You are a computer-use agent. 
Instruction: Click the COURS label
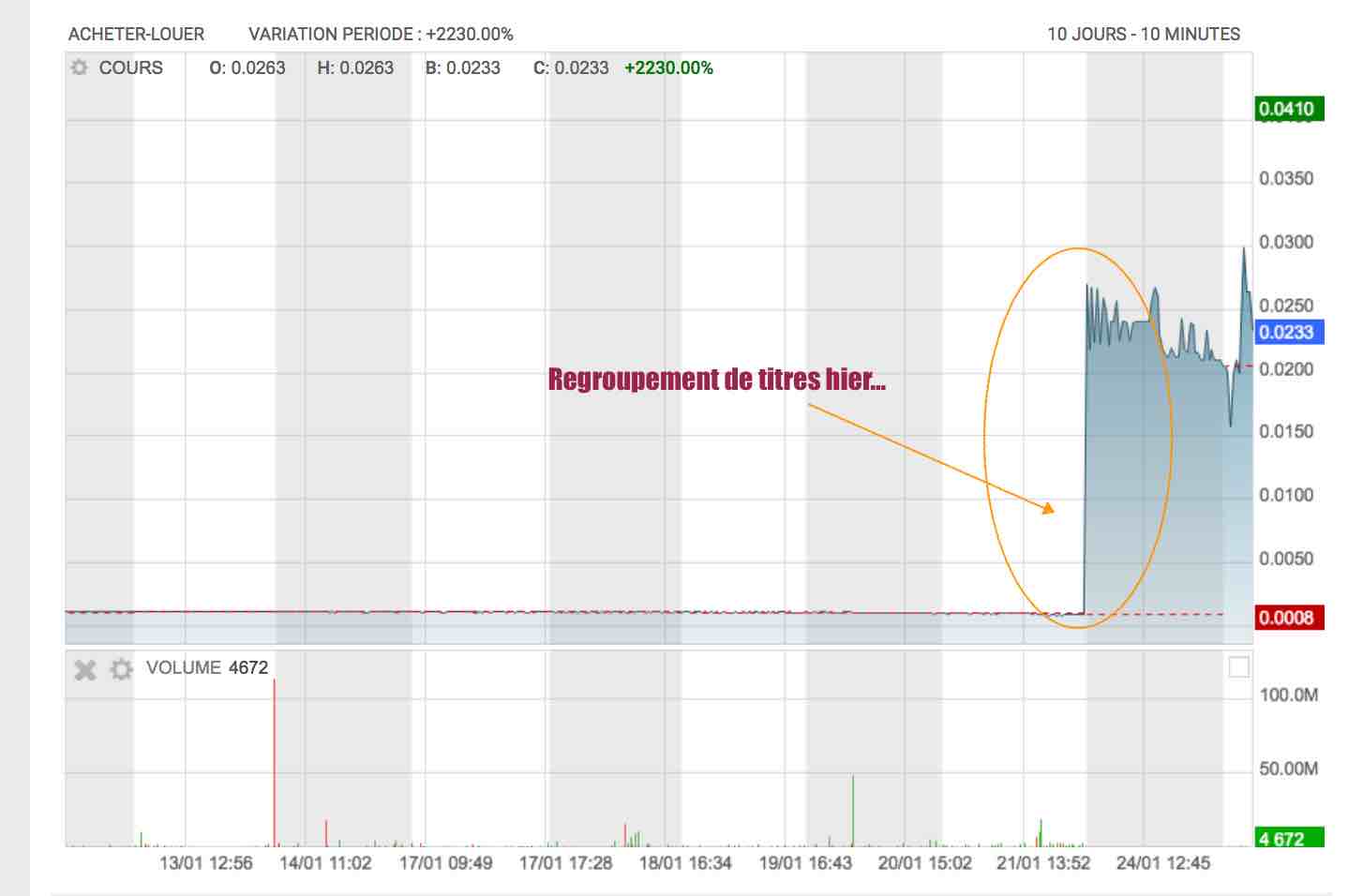(x=130, y=67)
